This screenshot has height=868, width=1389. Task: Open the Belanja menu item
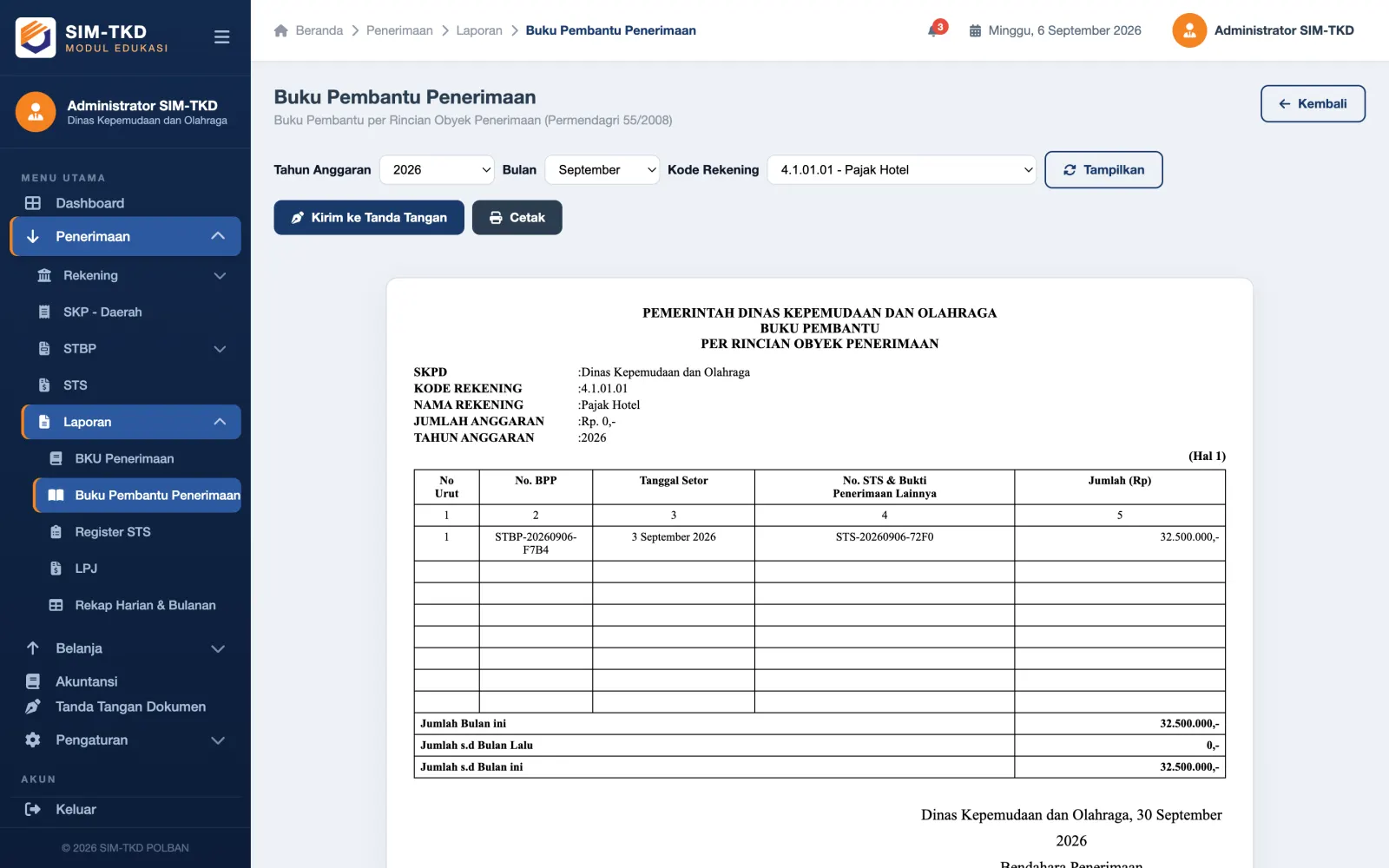[126, 648]
